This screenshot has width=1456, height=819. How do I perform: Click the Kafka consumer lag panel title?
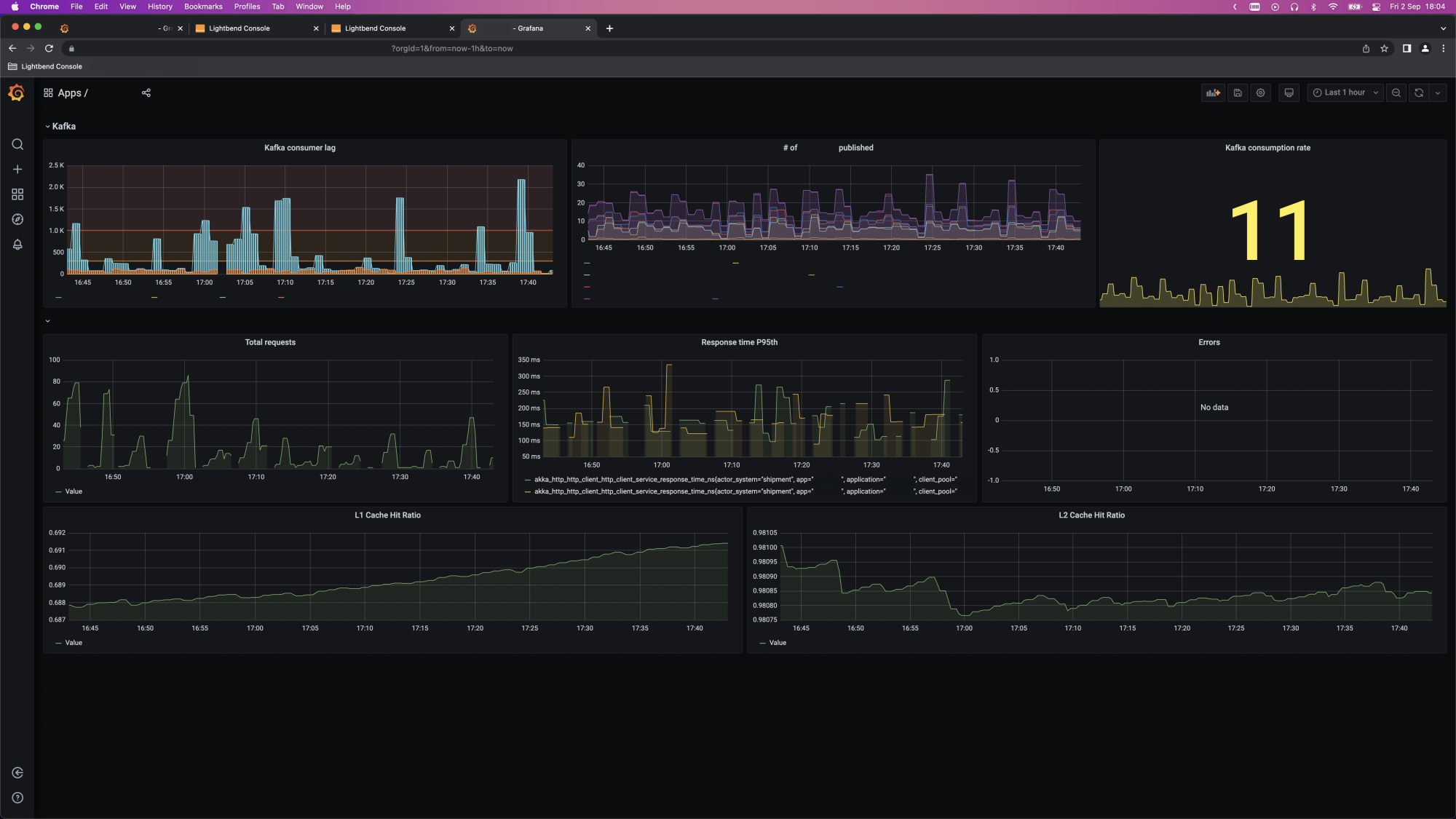pos(299,148)
